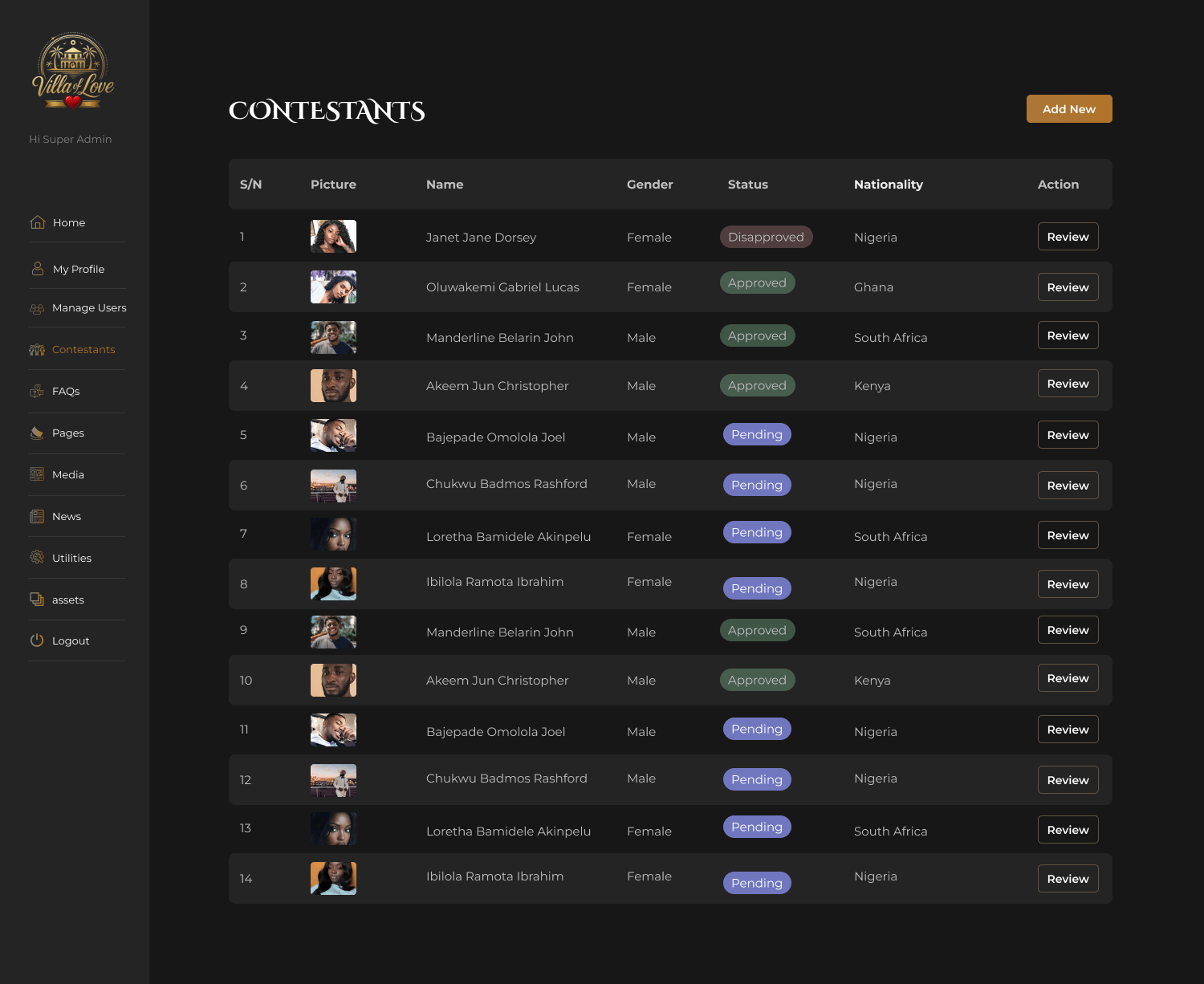Go to the assets menu item
Image resolution: width=1204 pixels, height=984 pixels.
[67, 600]
